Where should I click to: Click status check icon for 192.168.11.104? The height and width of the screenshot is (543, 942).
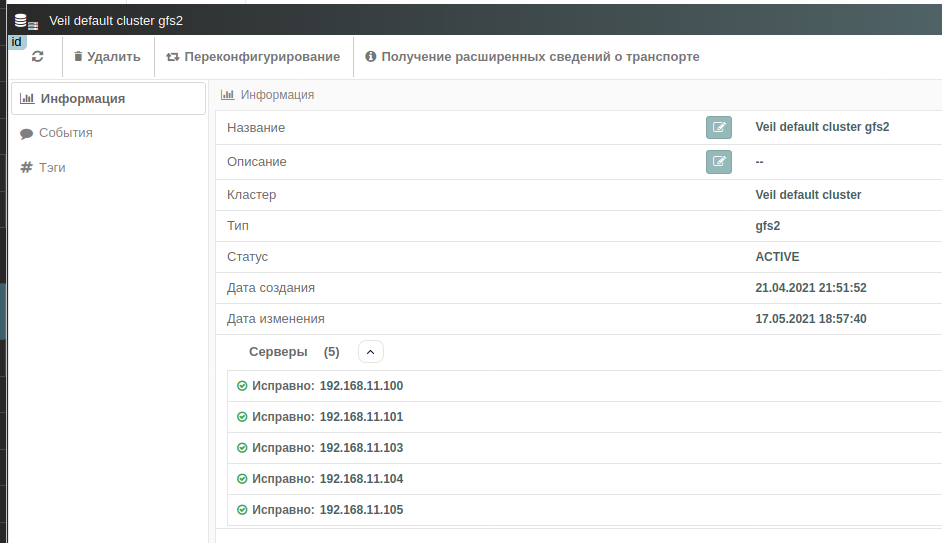[x=242, y=479]
